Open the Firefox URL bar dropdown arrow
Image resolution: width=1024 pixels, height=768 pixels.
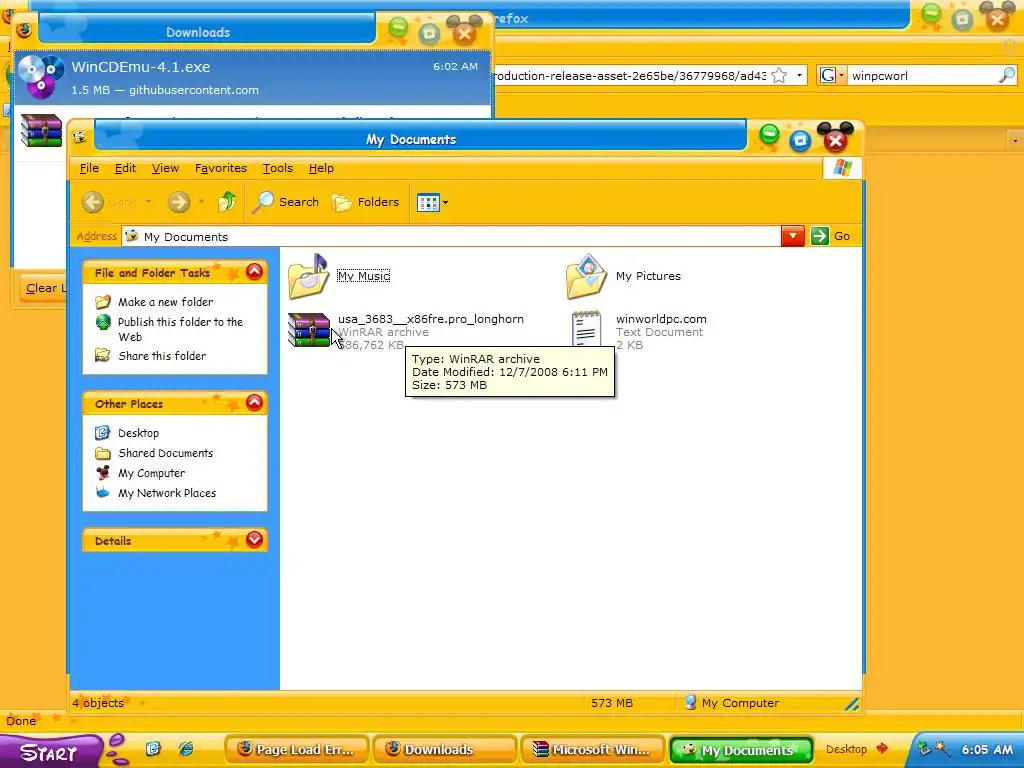(x=799, y=76)
